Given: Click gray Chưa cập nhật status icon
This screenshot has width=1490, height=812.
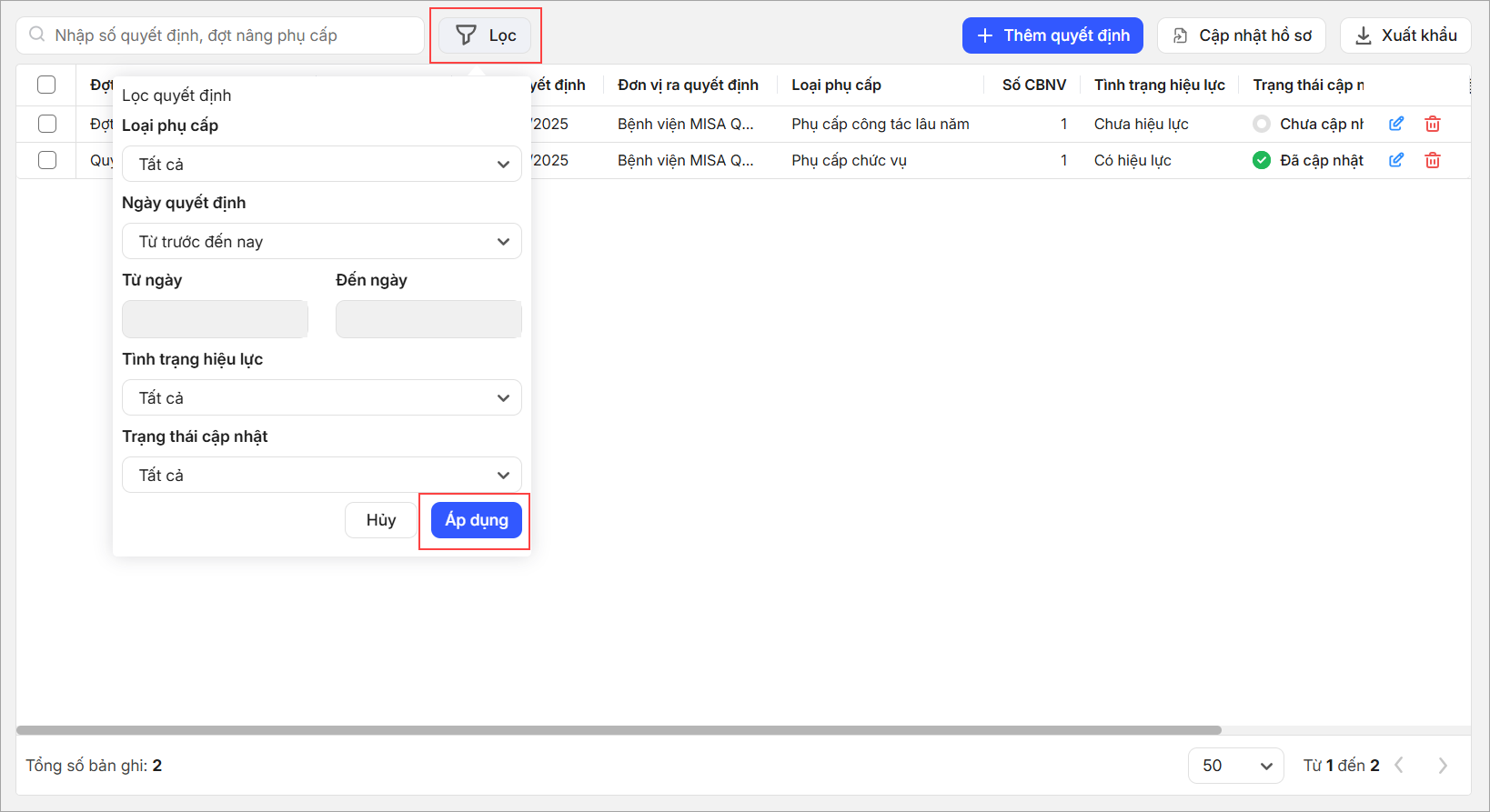Looking at the screenshot, I should pos(1262,124).
